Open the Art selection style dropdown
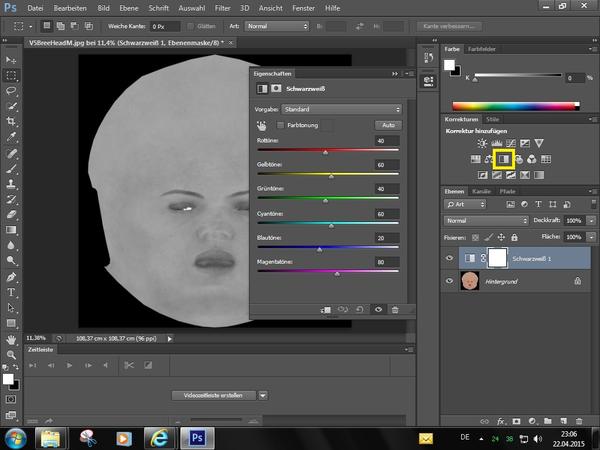 tap(277, 26)
